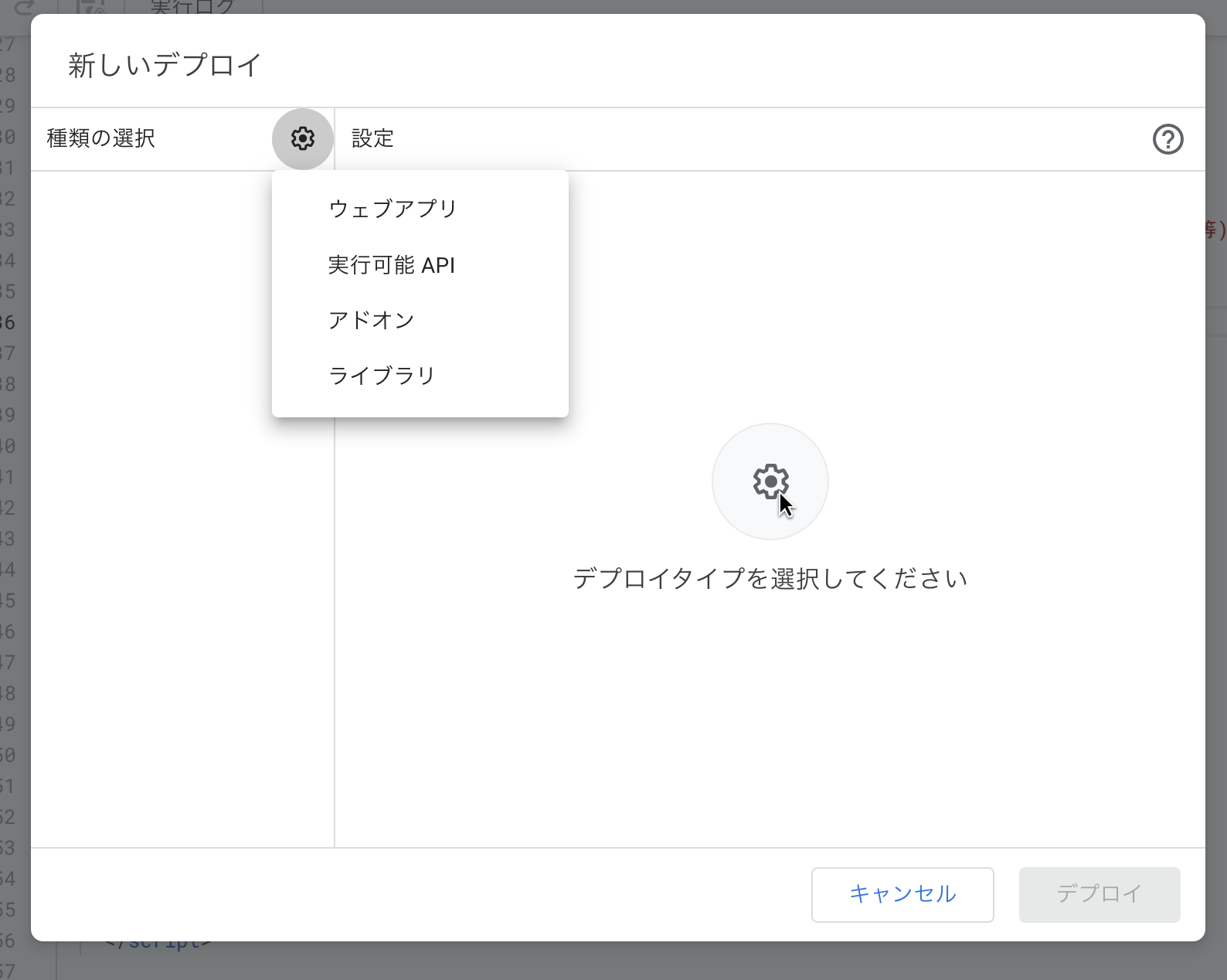Select アドオン from the menu
Viewport: 1227px width, 980px height.
pyautogui.click(x=420, y=320)
